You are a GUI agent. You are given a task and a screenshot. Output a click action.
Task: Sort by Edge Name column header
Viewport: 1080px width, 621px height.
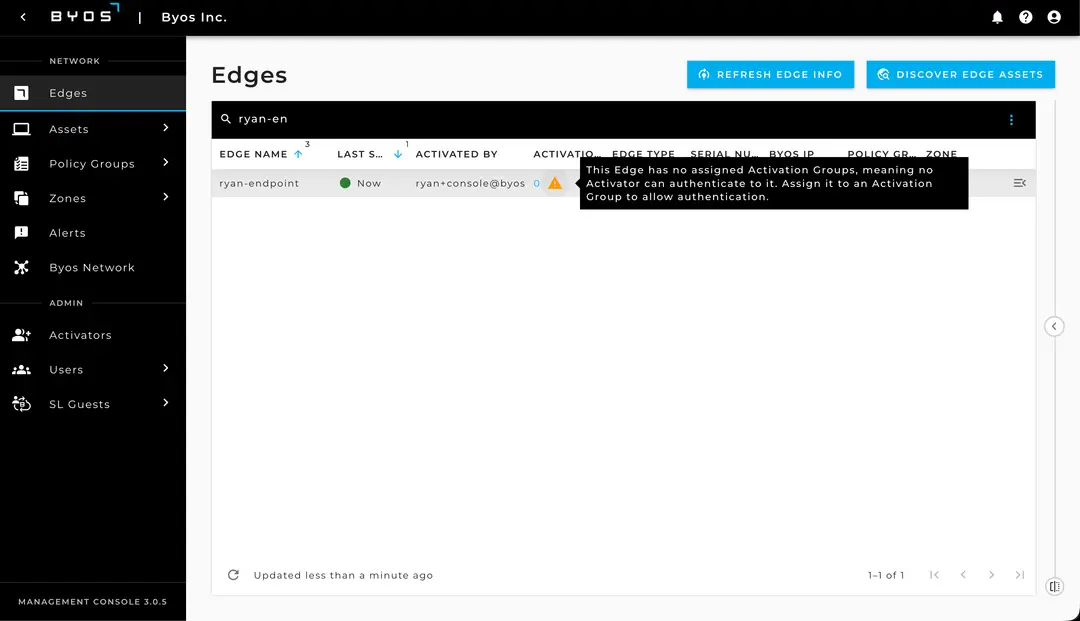click(253, 154)
